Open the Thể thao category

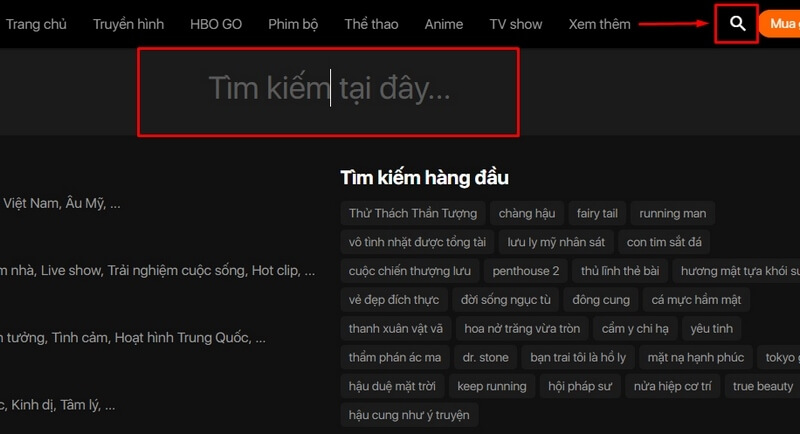(371, 24)
